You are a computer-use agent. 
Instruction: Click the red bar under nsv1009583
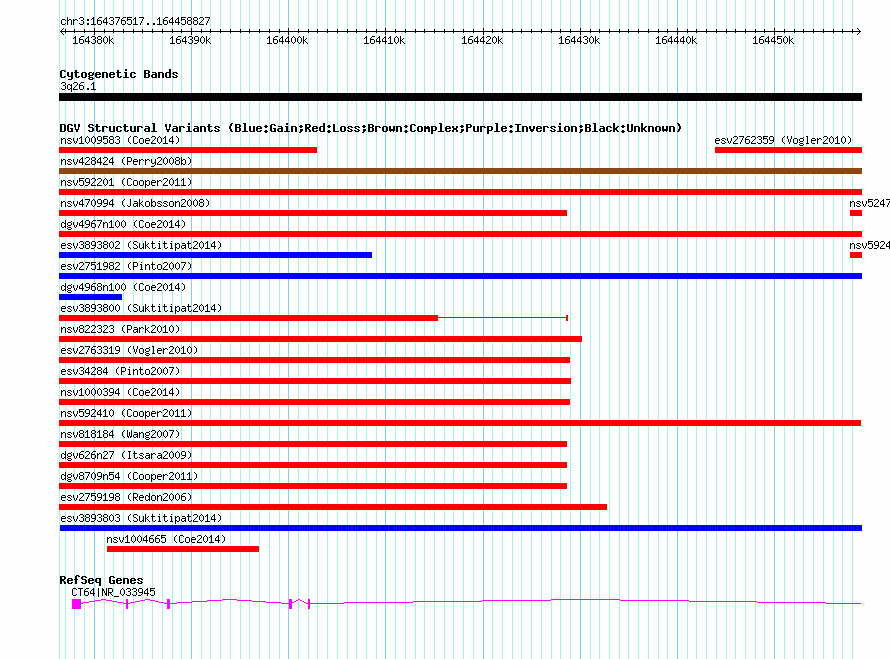[x=188, y=150]
